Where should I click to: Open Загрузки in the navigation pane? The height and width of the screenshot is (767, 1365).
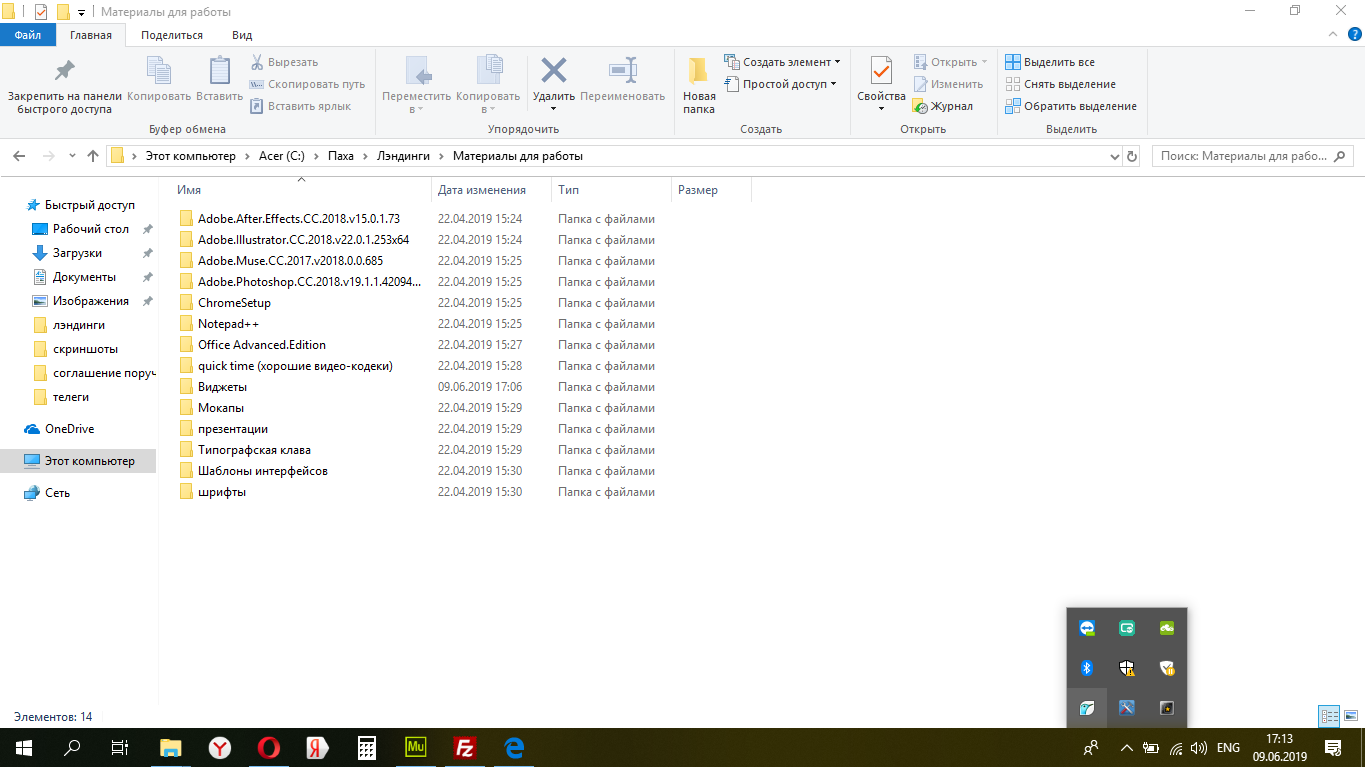pyautogui.click(x=77, y=253)
